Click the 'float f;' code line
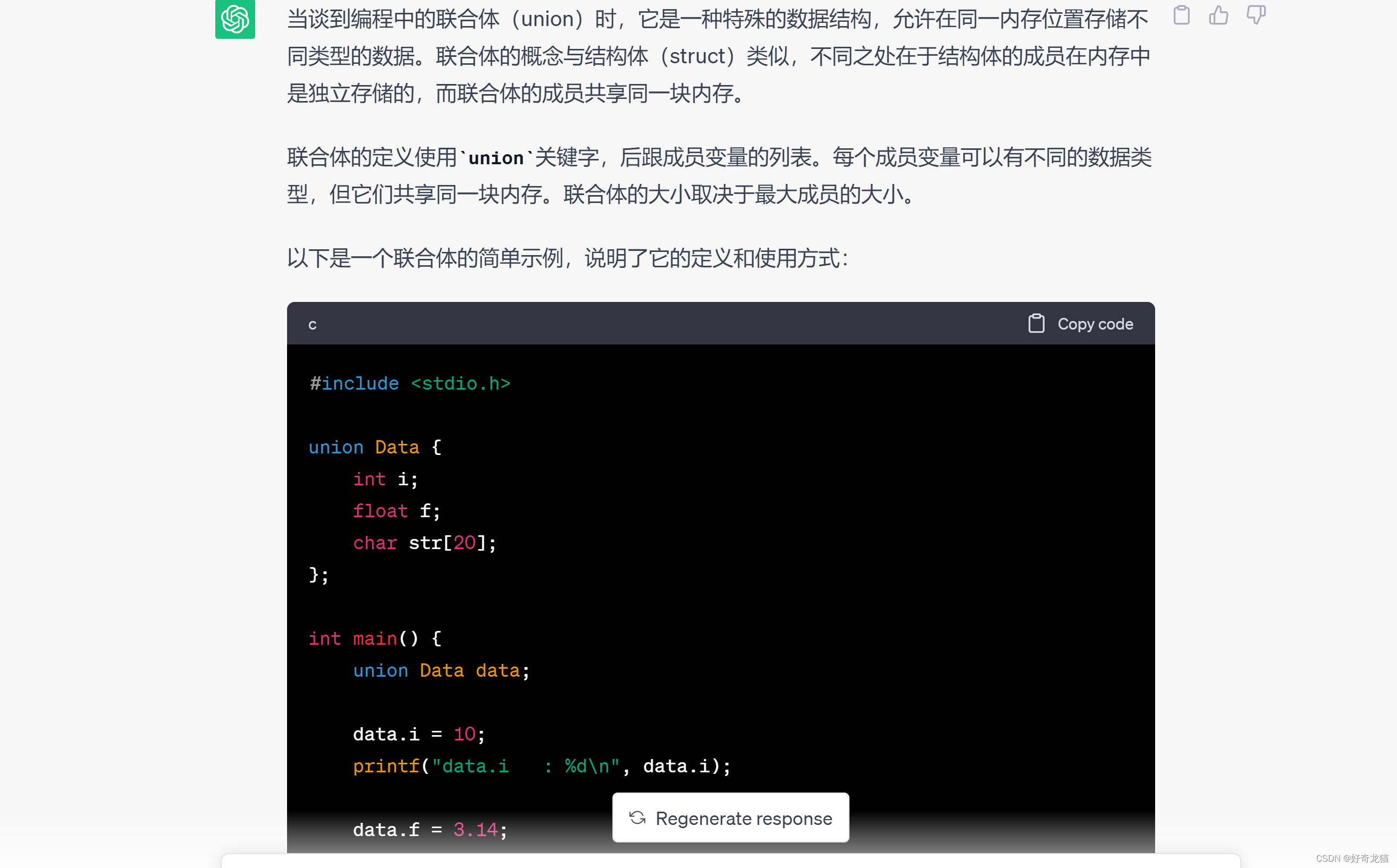 click(x=397, y=511)
